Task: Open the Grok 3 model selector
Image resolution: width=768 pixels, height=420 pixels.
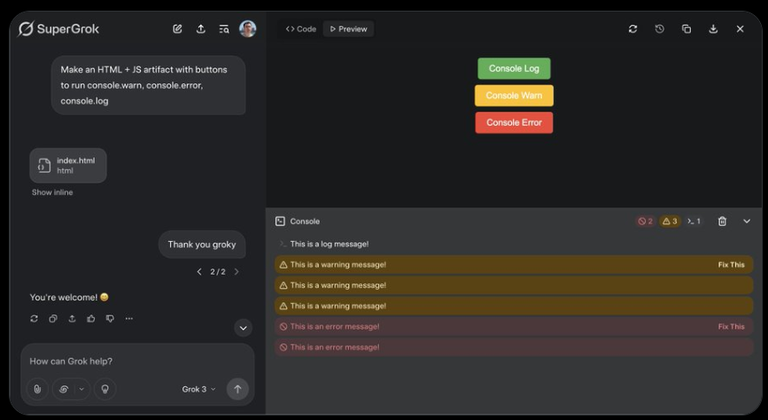Action: (198, 389)
